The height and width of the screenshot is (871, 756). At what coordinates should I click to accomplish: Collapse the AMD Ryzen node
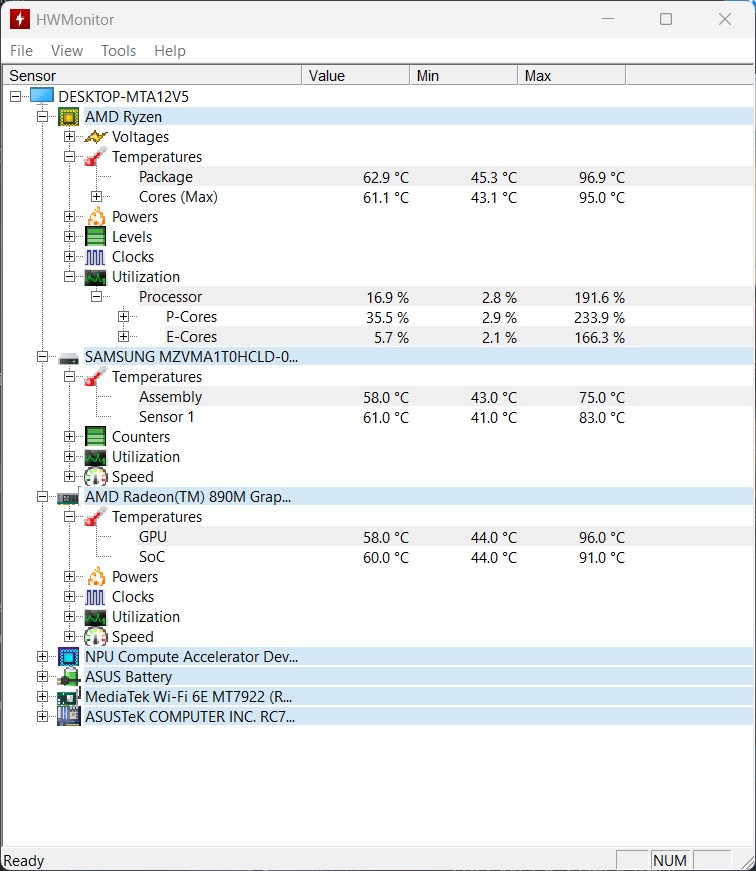coord(42,117)
